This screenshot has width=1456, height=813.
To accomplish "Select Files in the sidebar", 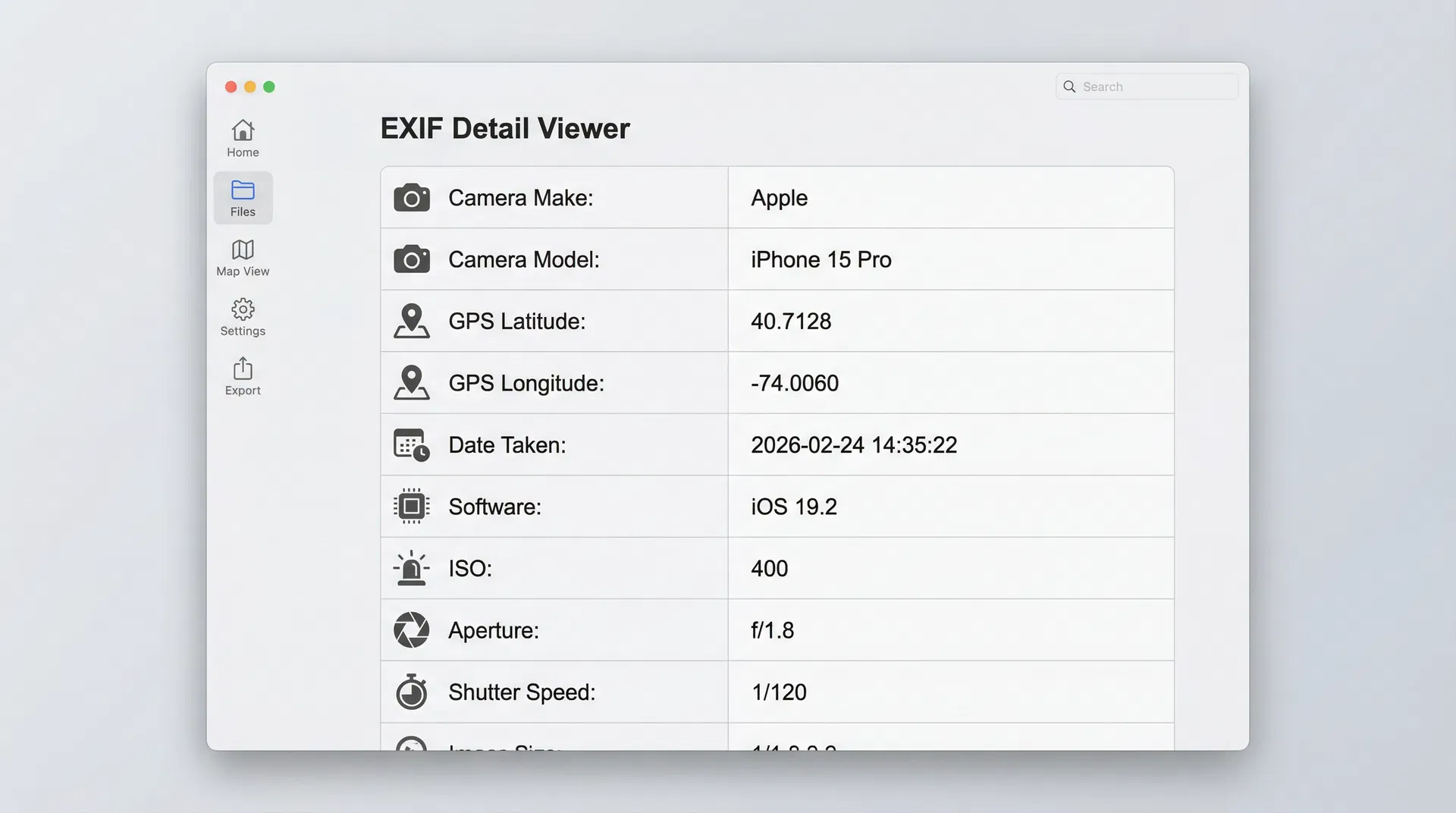I will pyautogui.click(x=242, y=197).
